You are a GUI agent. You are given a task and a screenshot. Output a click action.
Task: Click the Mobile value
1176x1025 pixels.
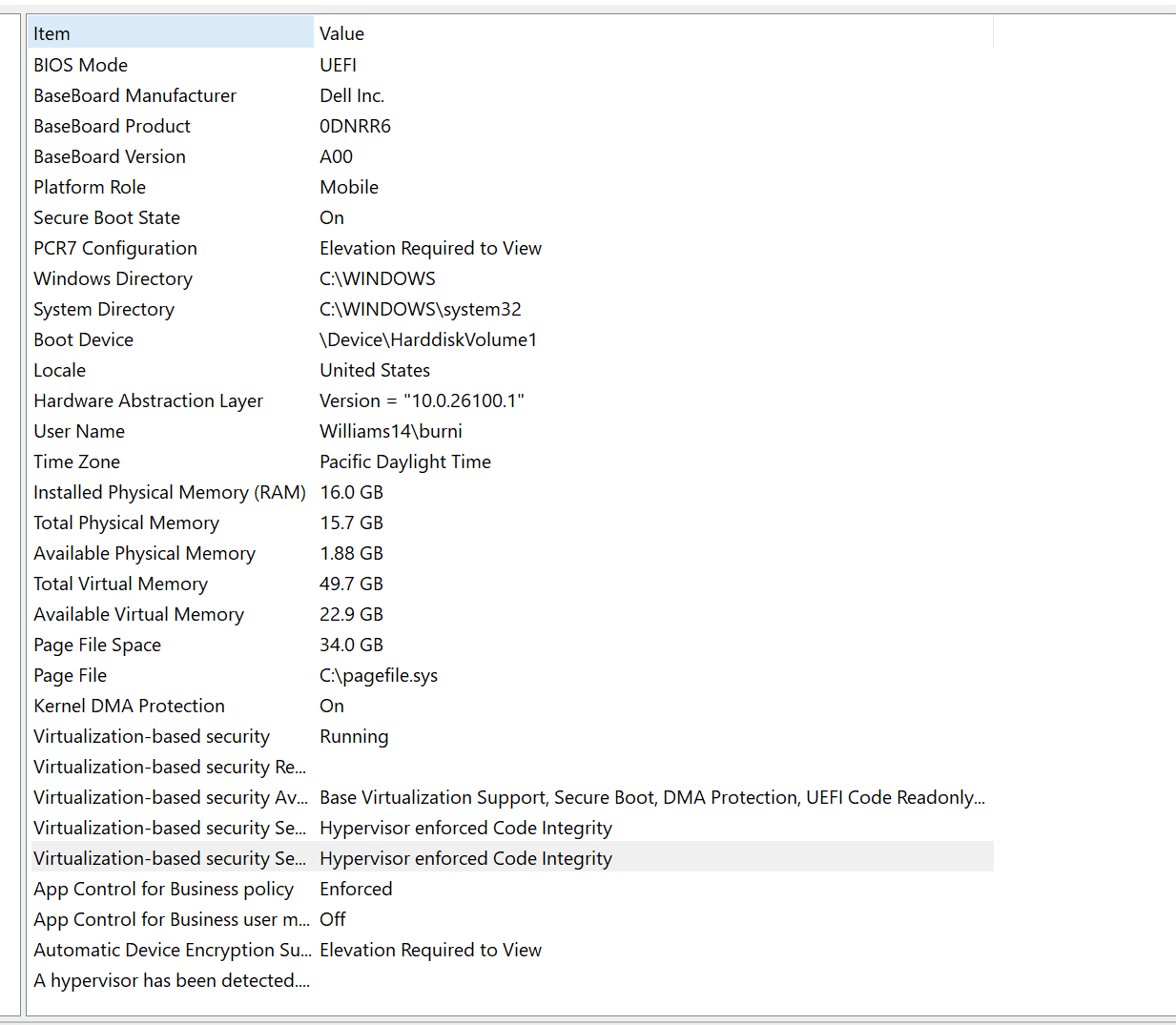click(x=349, y=187)
